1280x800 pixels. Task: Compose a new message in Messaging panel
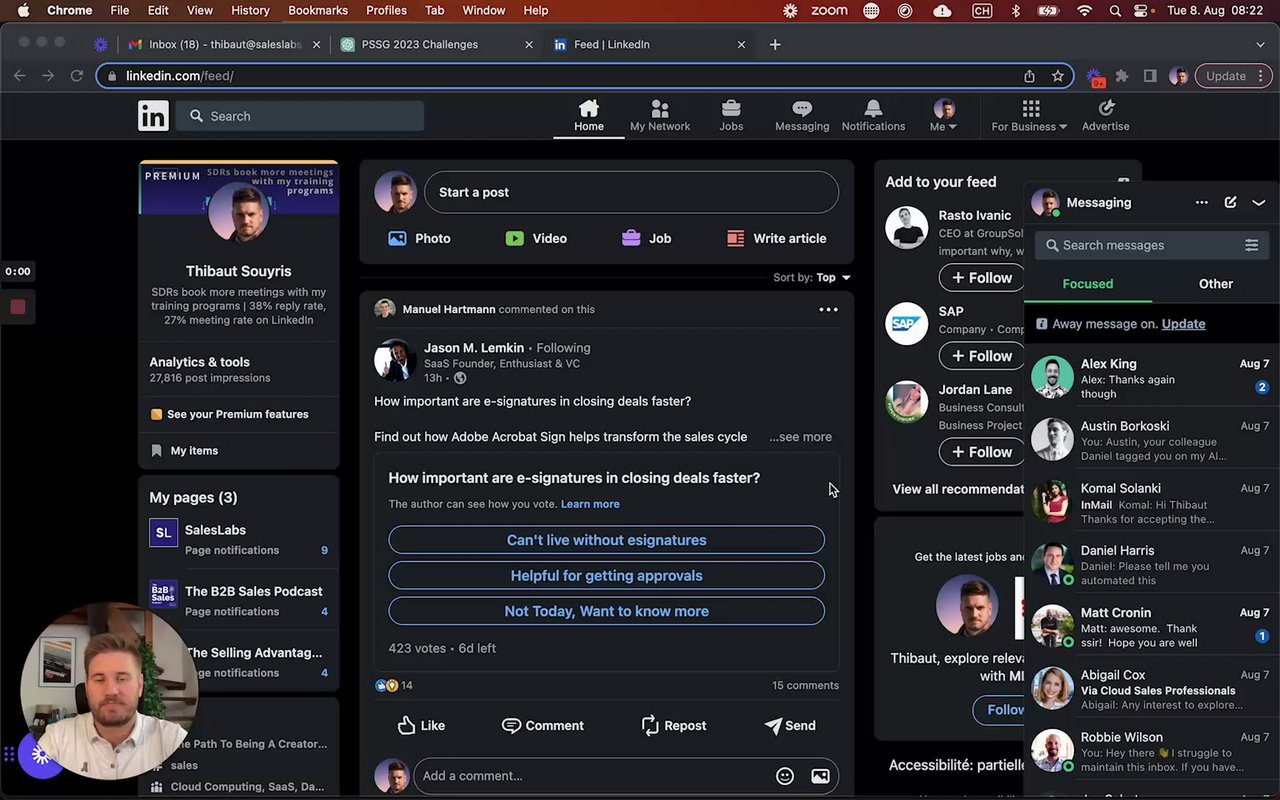[1230, 202]
